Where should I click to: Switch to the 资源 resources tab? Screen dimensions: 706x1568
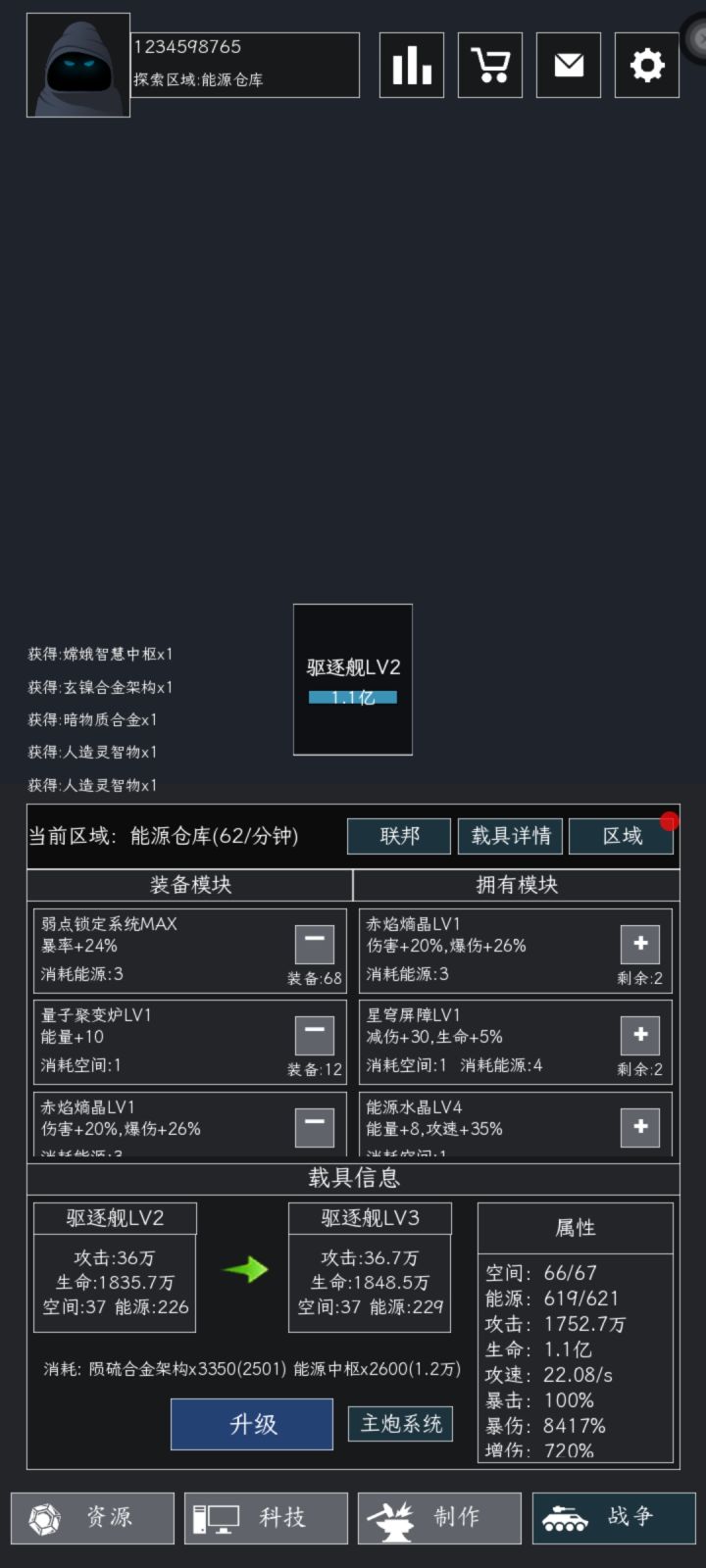point(92,1518)
